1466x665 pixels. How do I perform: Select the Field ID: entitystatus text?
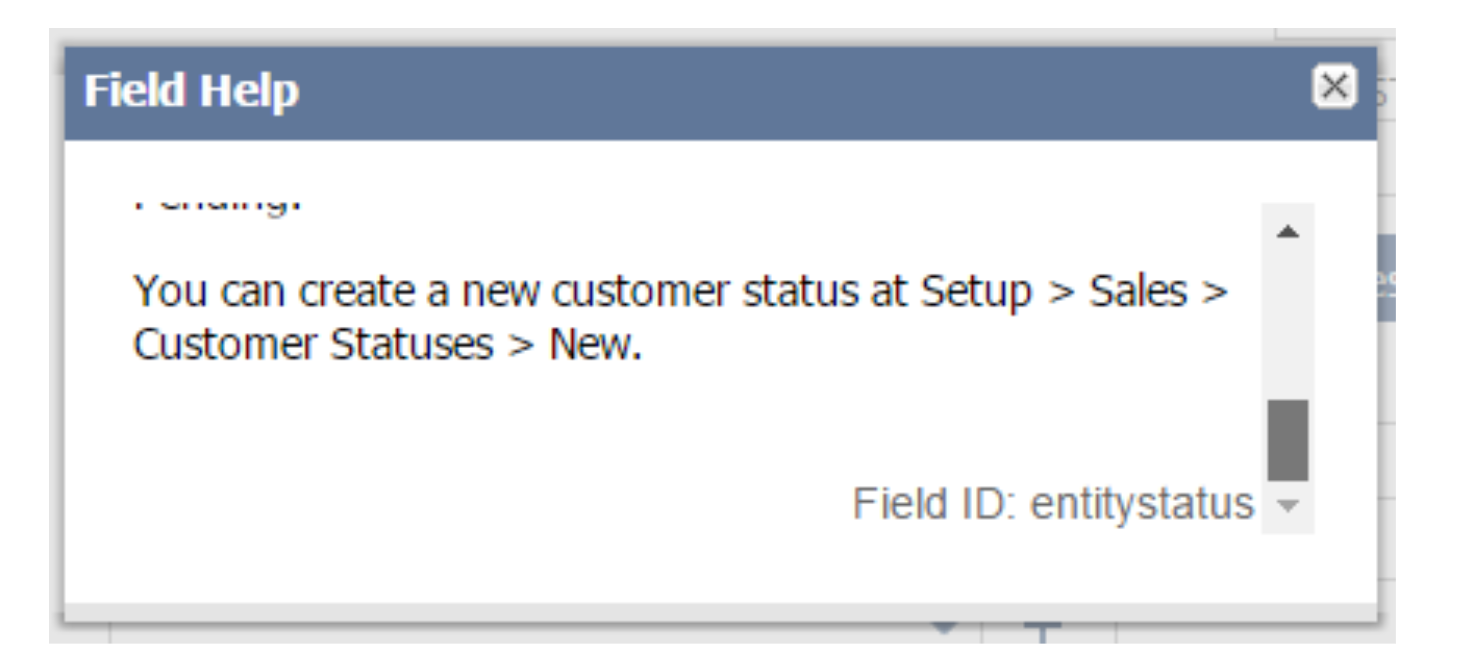pos(1052,504)
